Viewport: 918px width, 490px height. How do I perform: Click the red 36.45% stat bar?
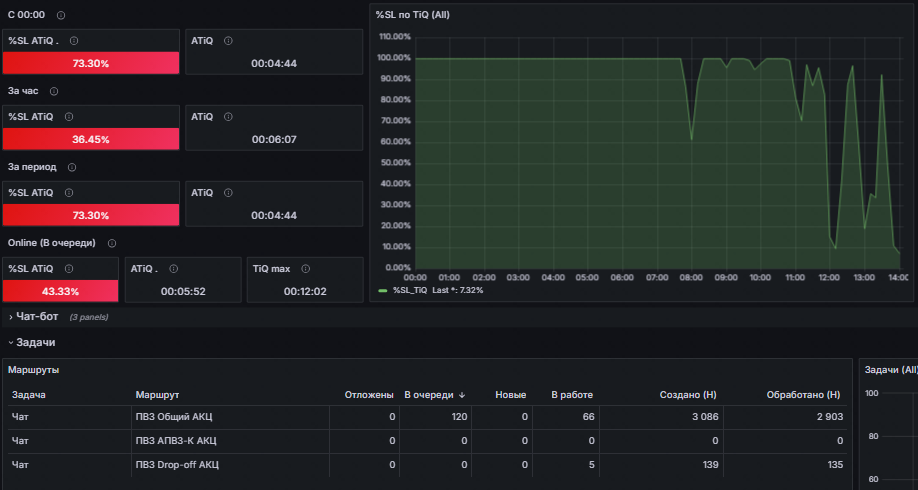coord(91,139)
